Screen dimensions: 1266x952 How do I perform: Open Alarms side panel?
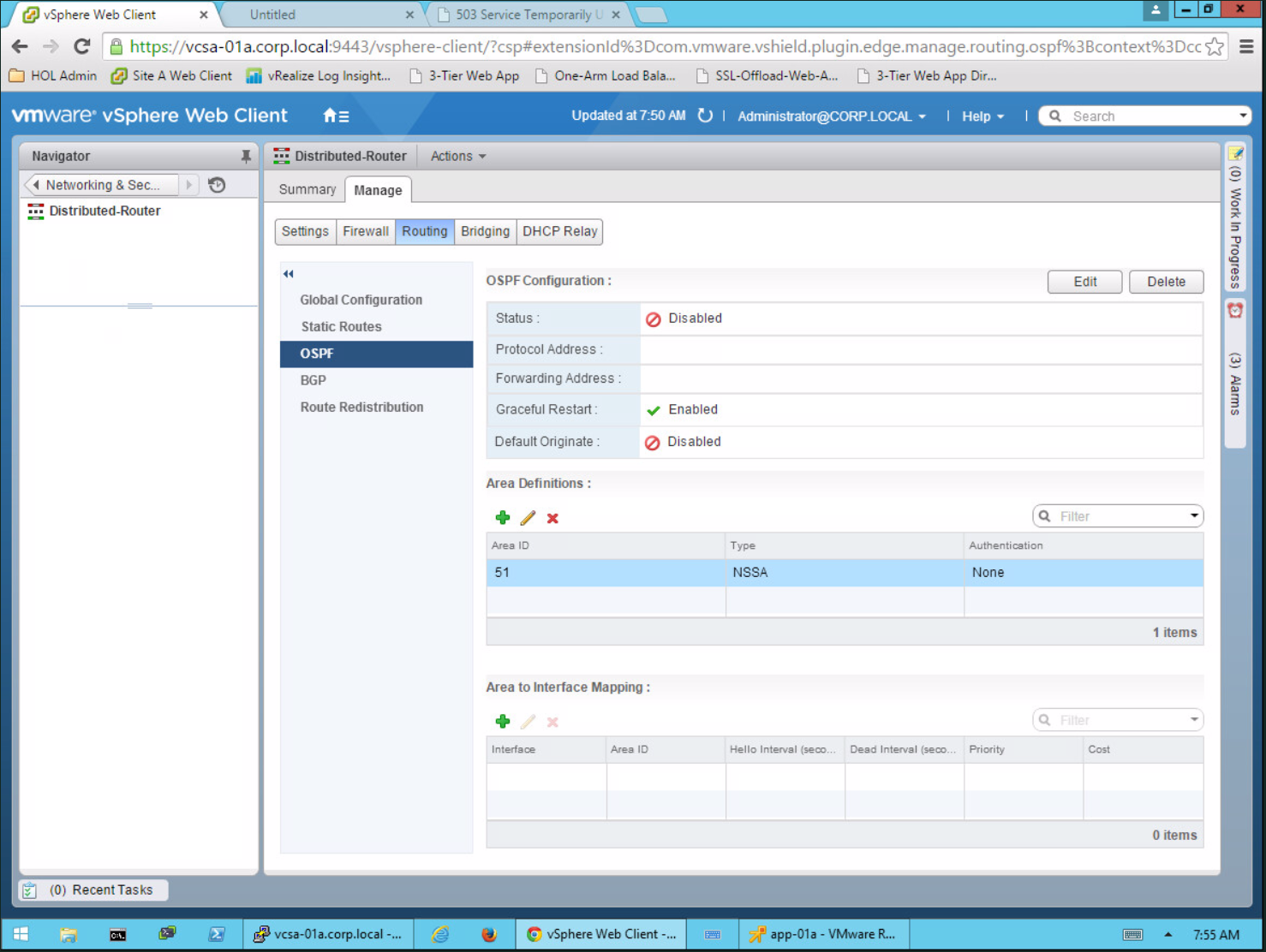pyautogui.click(x=1235, y=372)
